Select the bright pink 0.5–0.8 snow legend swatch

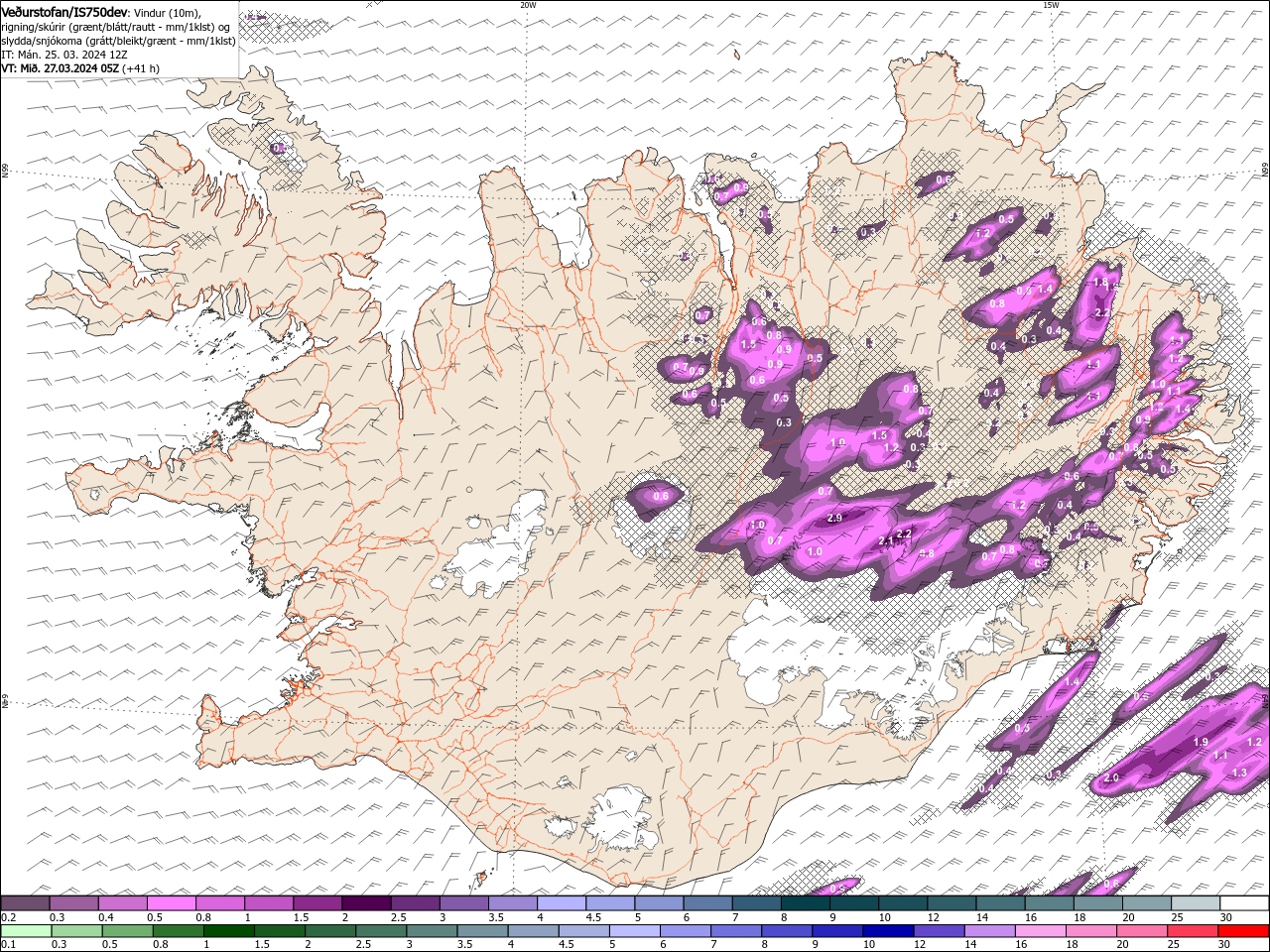click(x=172, y=903)
